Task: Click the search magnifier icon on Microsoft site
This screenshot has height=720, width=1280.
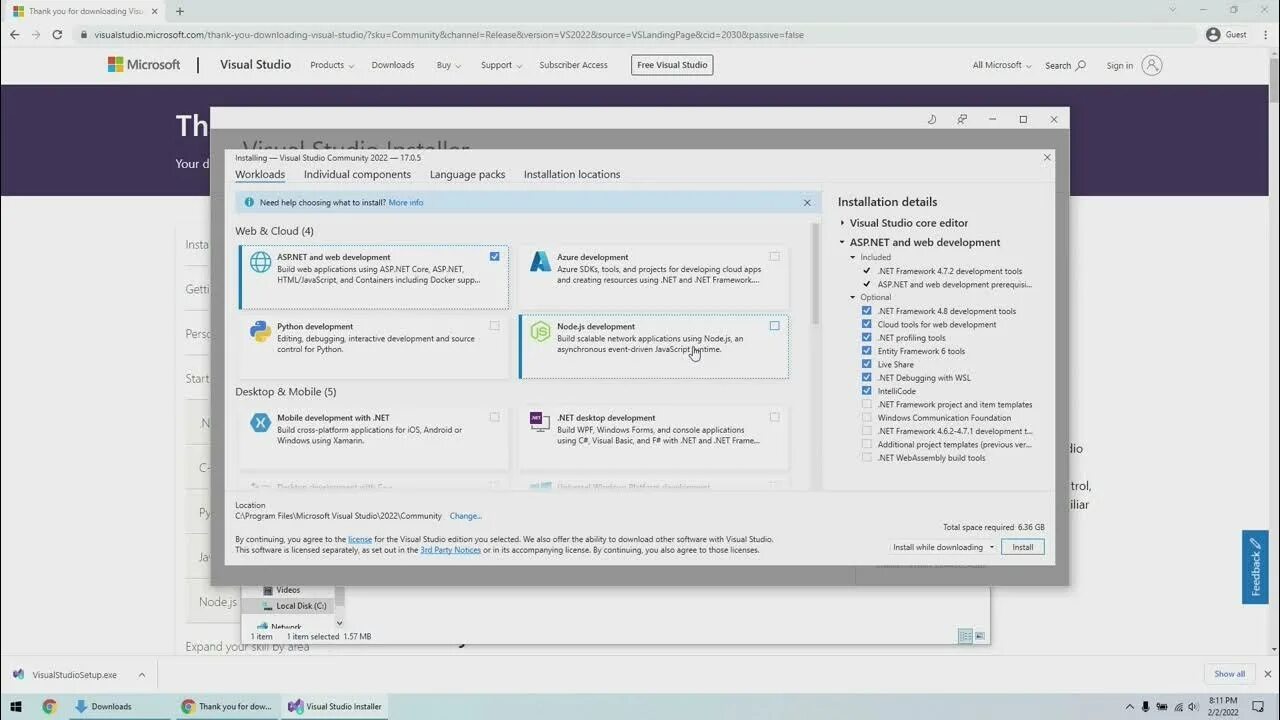Action: pos(1080,65)
